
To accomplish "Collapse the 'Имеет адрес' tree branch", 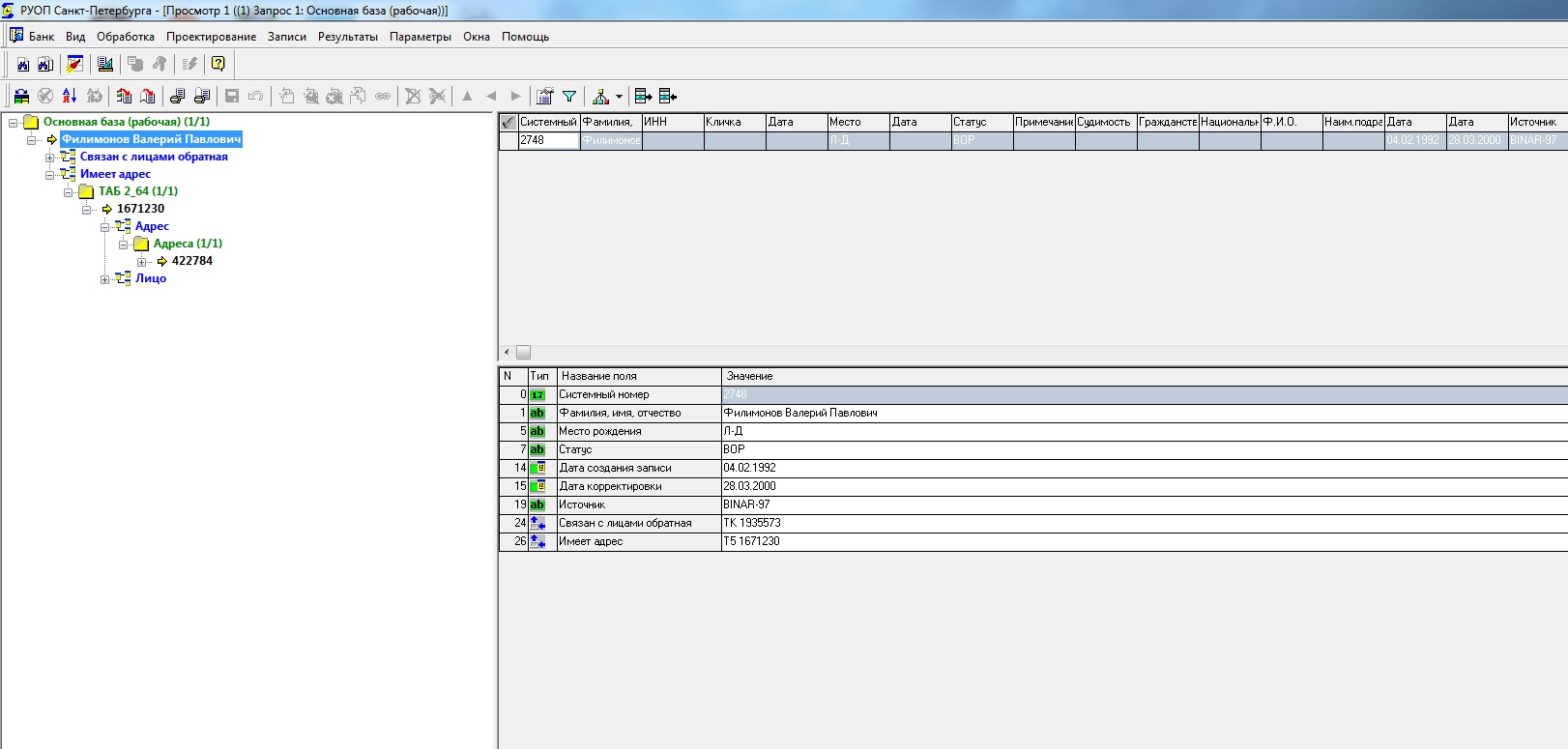I will point(49,175).
